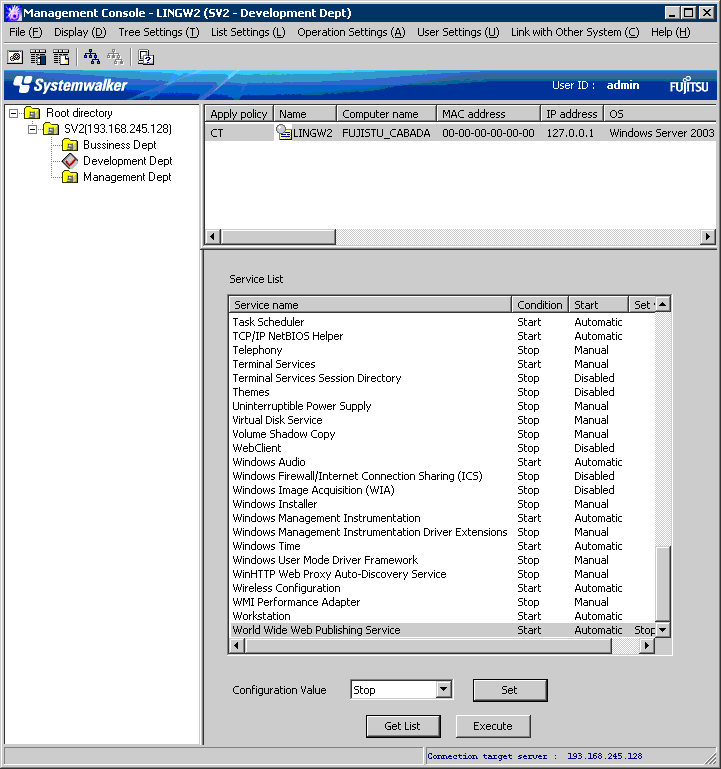
Task: Click the Systemwalker logo in the banner
Action: [x=70, y=85]
